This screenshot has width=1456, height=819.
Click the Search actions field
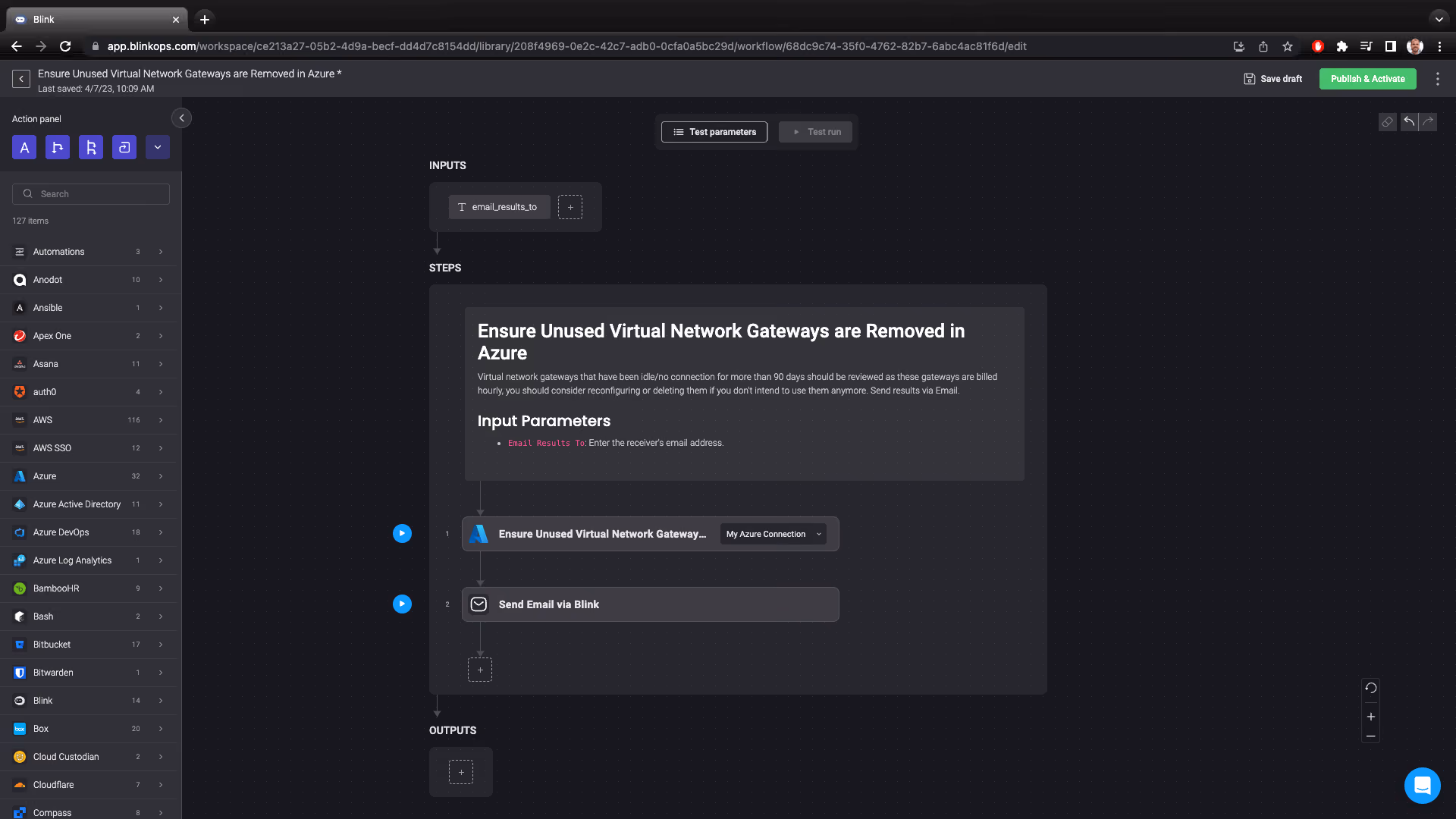click(x=91, y=194)
